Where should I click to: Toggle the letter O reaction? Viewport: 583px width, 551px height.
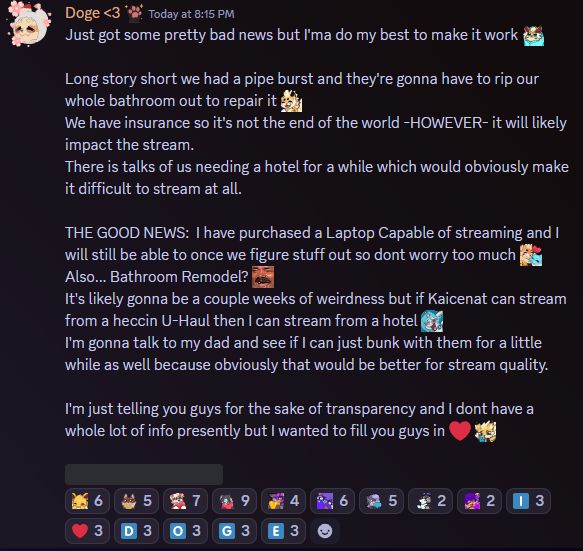pos(185,531)
